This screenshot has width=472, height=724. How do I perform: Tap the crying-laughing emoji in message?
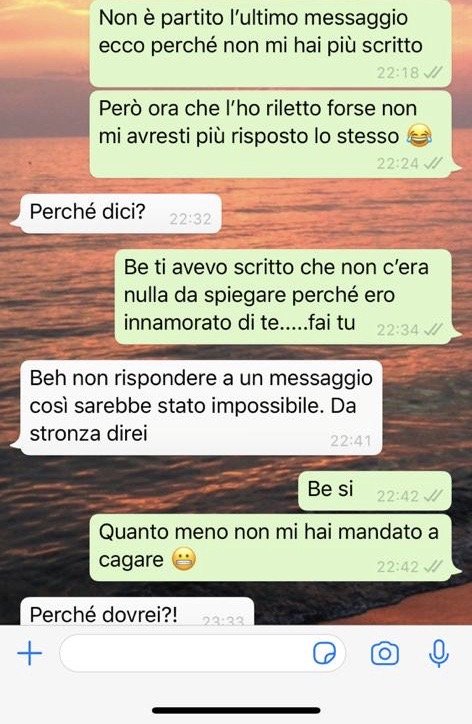419,136
